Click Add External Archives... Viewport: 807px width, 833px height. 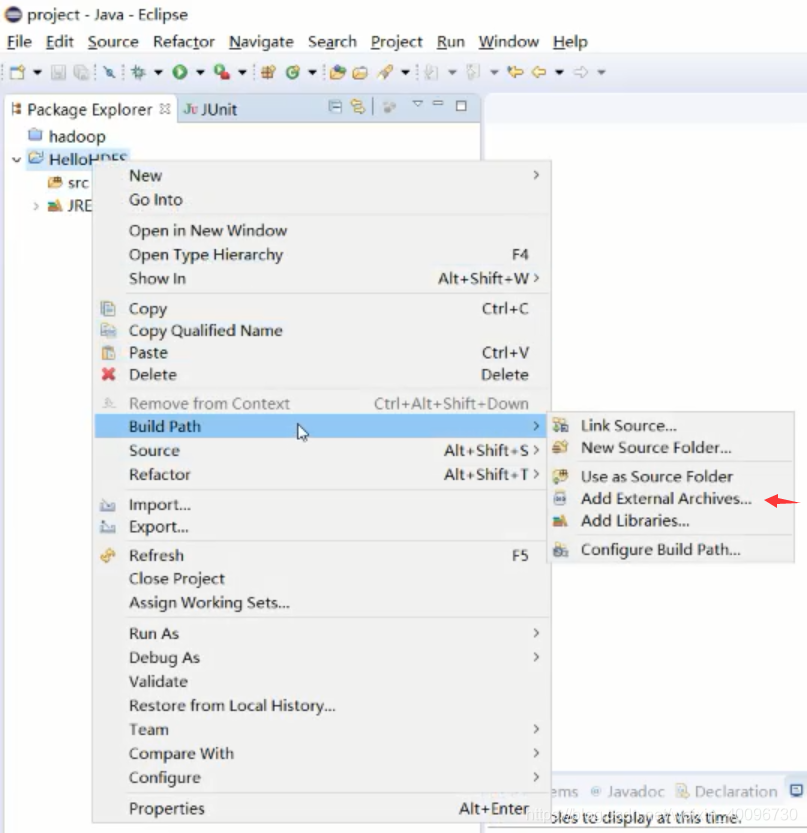pos(671,499)
